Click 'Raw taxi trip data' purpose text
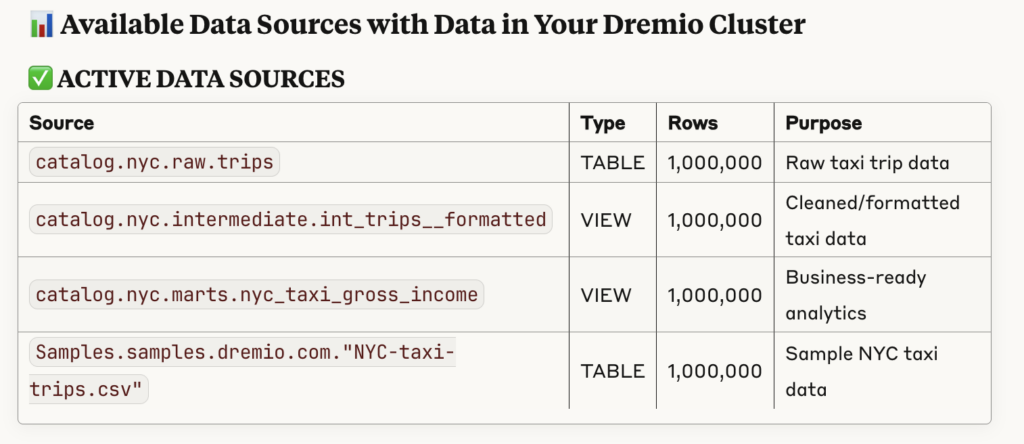Screen dimensions: 1024x444 tap(867, 163)
